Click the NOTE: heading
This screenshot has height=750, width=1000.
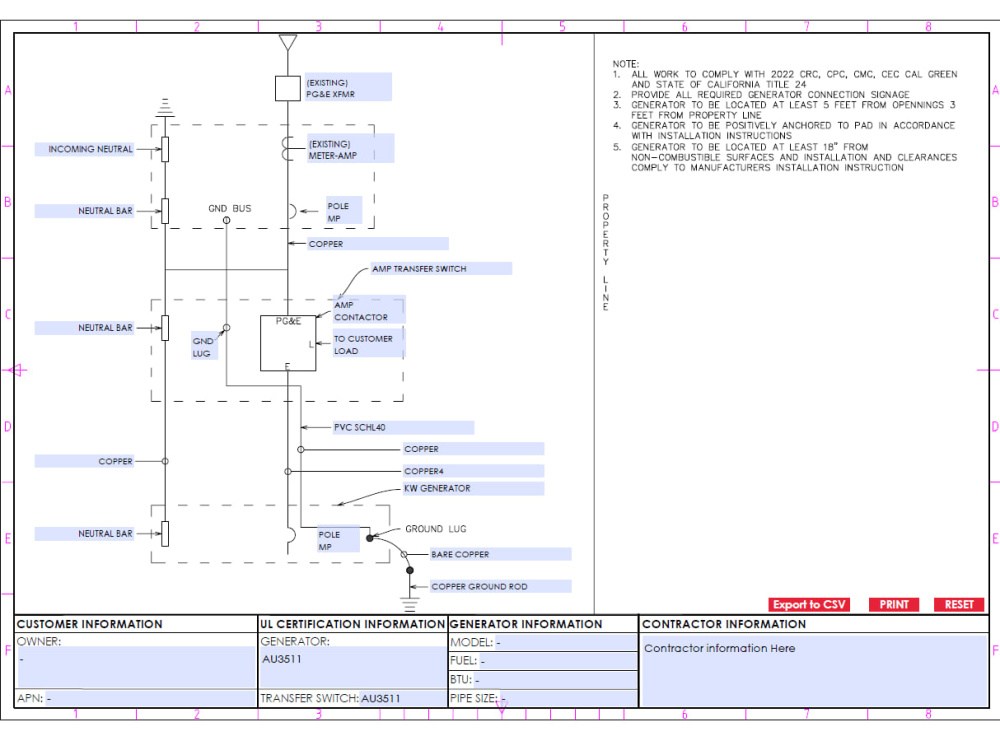[626, 64]
